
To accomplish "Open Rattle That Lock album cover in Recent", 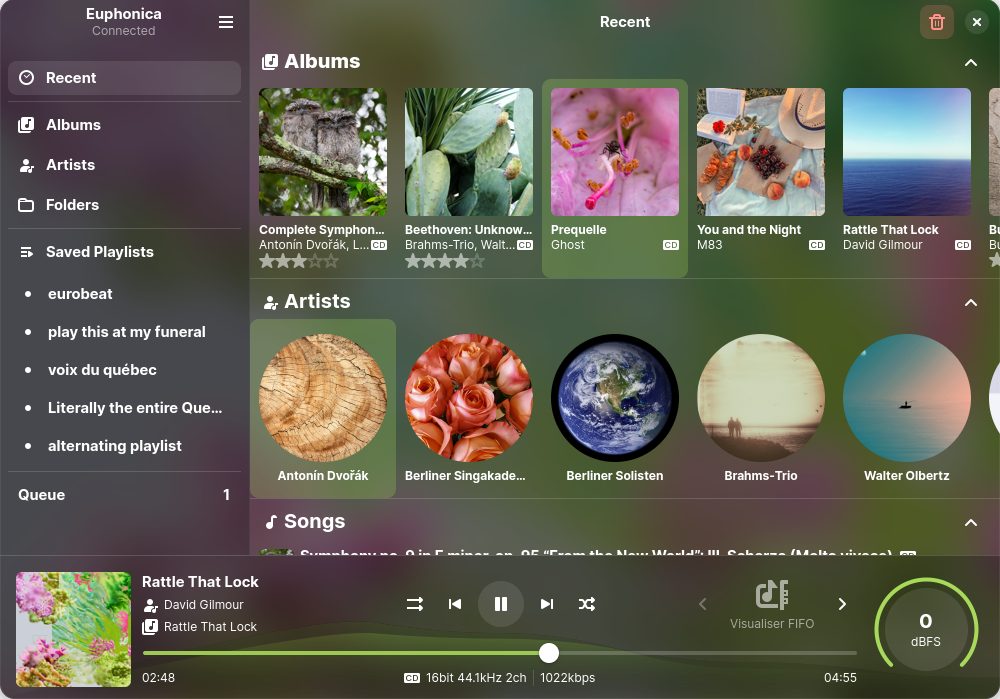I will coord(907,152).
